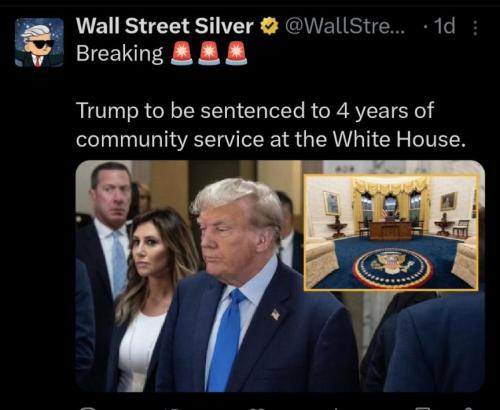Viewport: 500px width, 410px height.
Task: Click the gold verified checkmark badge
Action: pyautogui.click(x=269, y=26)
